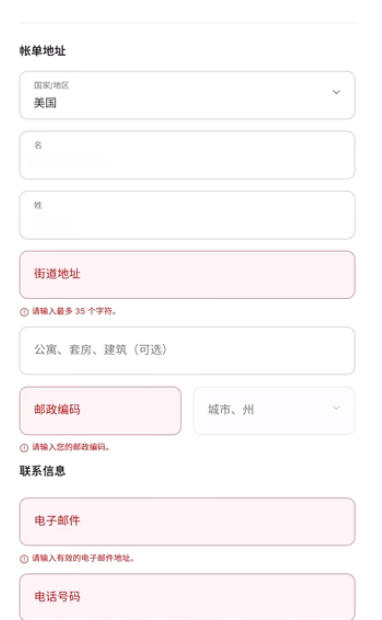Focus the 电话号码 phone number field
Image resolution: width=382 pixels, height=620 pixels.
187,597
